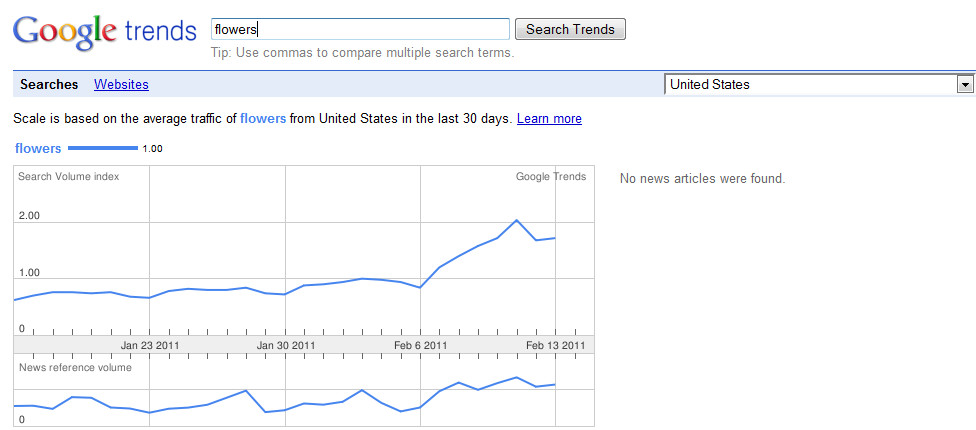Click the Search Volume index label
The height and width of the screenshot is (430, 976).
[68, 176]
